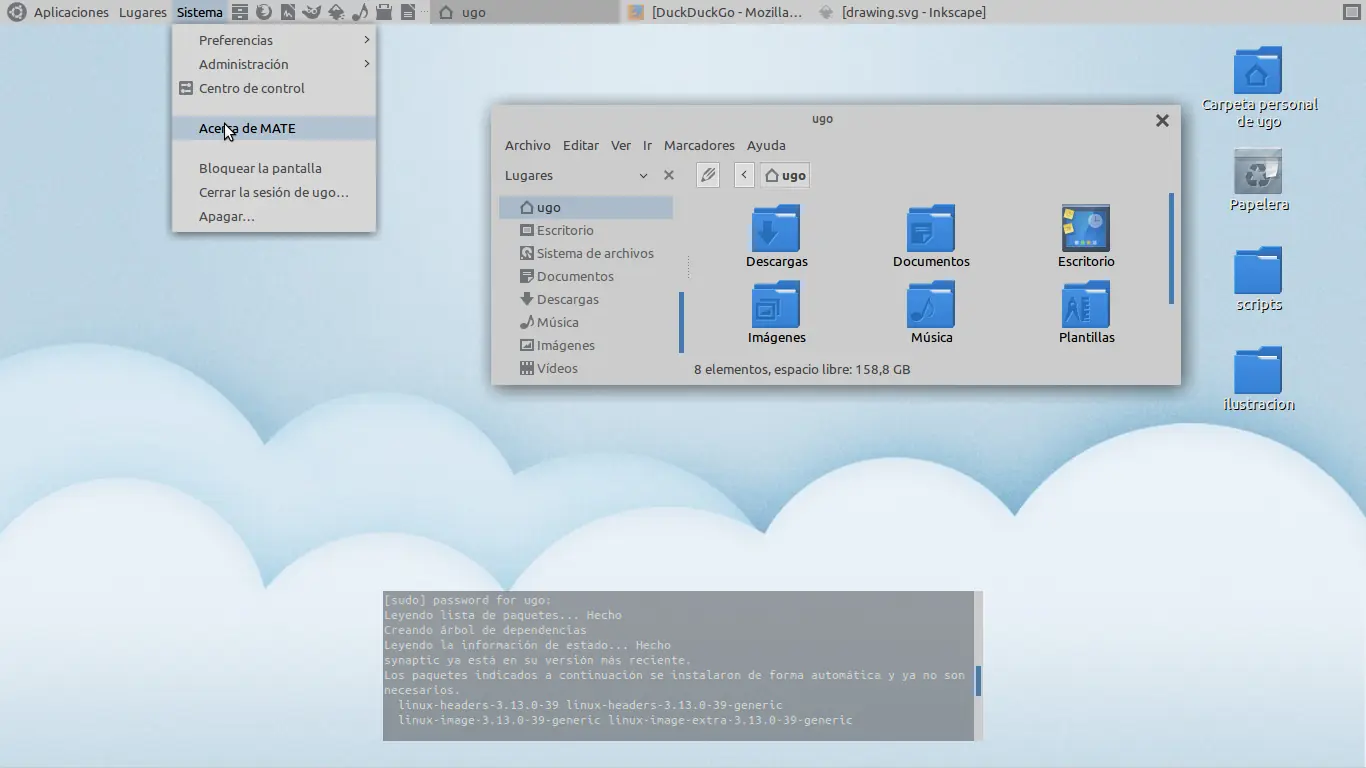Open the Editar menu in the file manager
The width and height of the screenshot is (1366, 768).
pos(581,145)
